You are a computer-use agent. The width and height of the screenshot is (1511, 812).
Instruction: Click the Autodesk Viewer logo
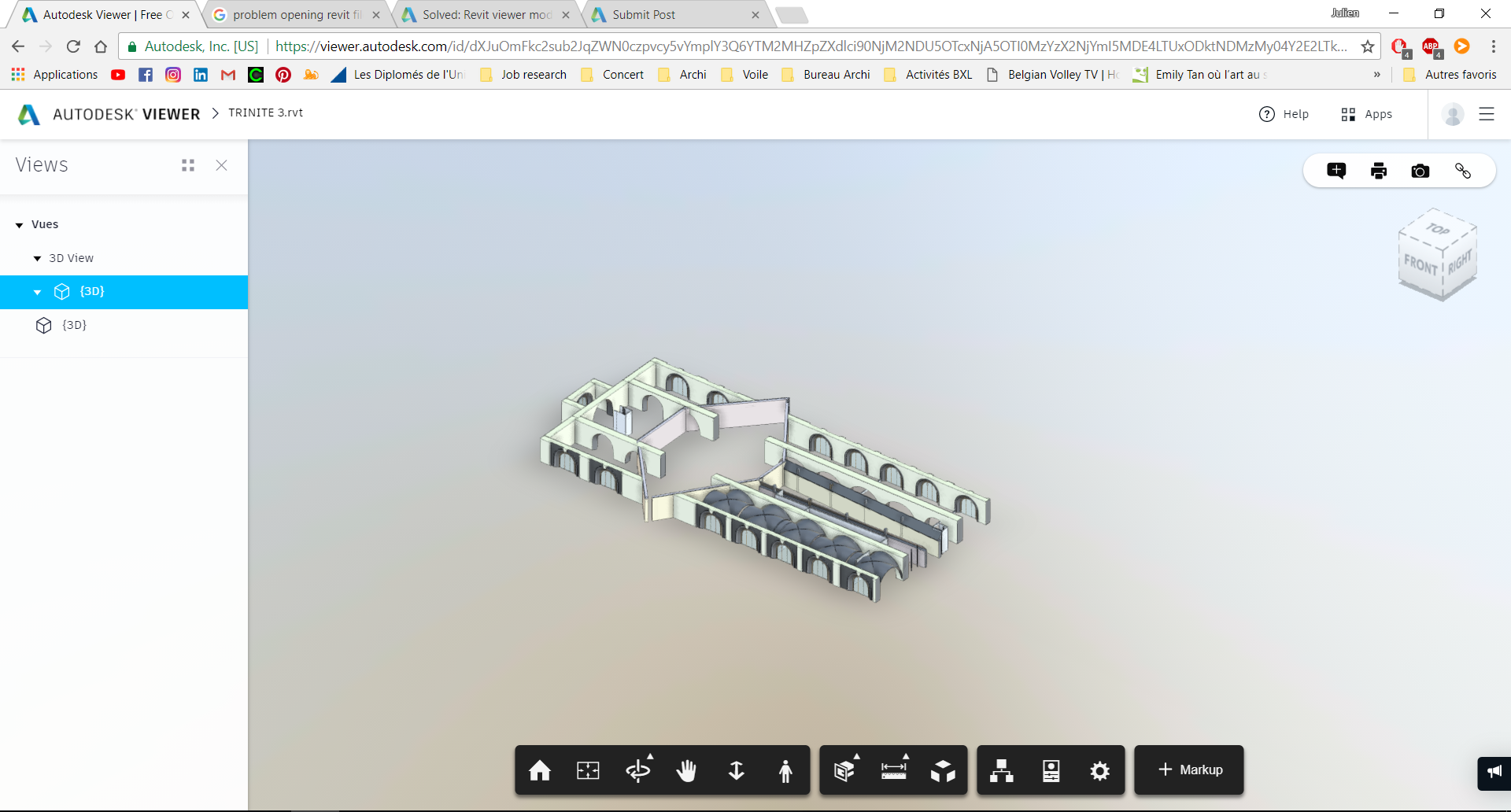pyautogui.click(x=109, y=114)
